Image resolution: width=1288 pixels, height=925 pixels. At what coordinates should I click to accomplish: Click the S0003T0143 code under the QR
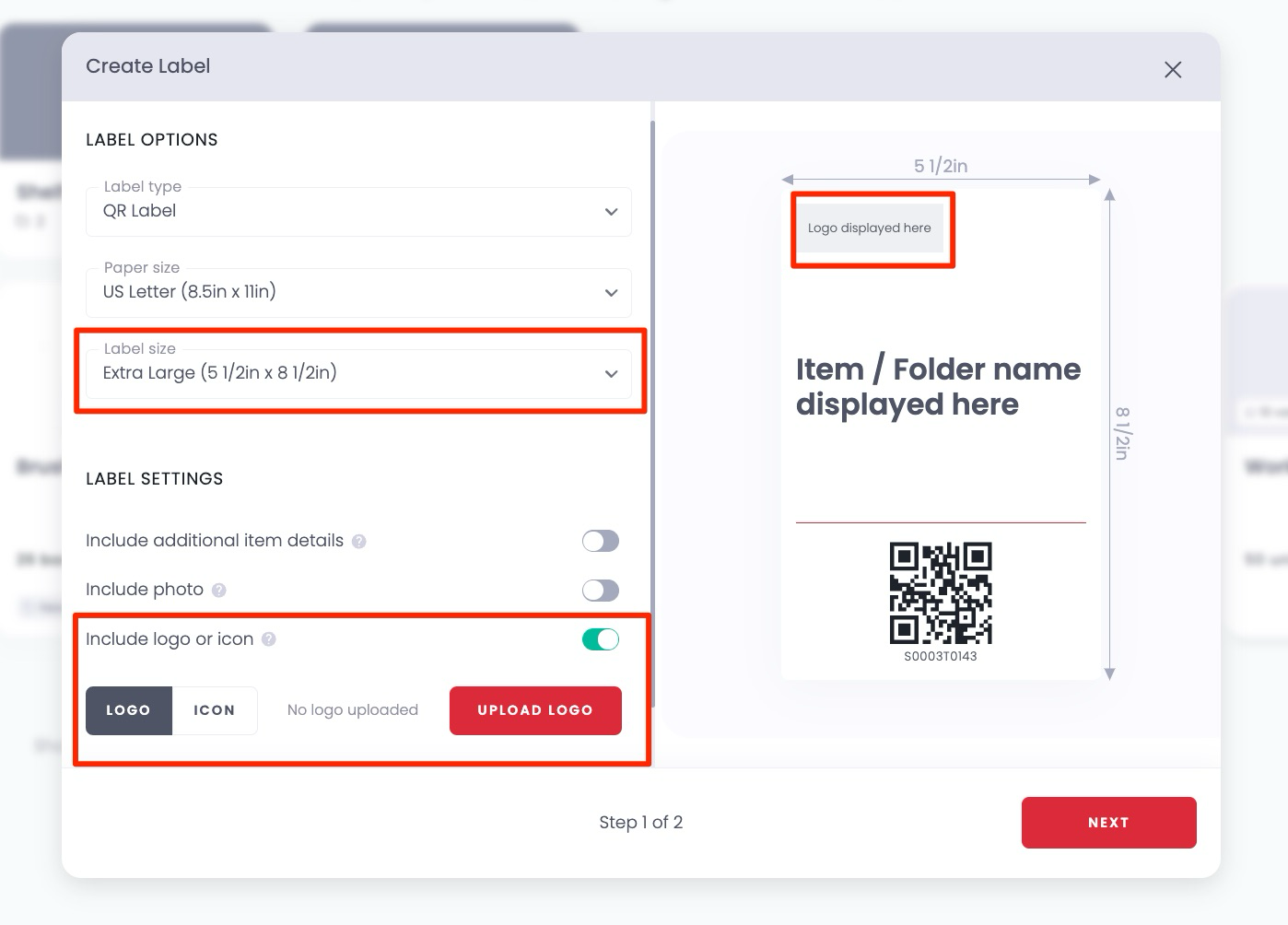click(x=941, y=656)
